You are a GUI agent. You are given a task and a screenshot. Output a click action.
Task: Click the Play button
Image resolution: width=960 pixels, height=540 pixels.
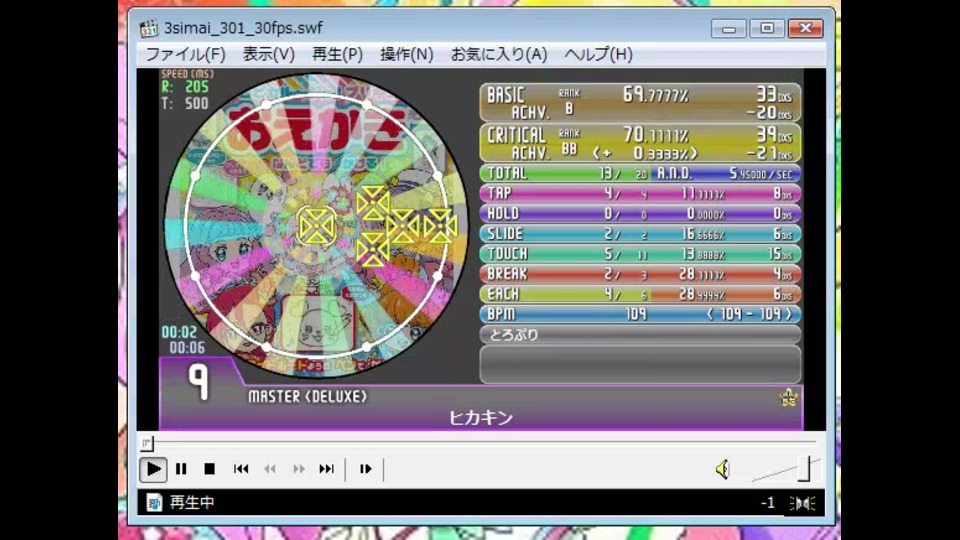[153, 470]
